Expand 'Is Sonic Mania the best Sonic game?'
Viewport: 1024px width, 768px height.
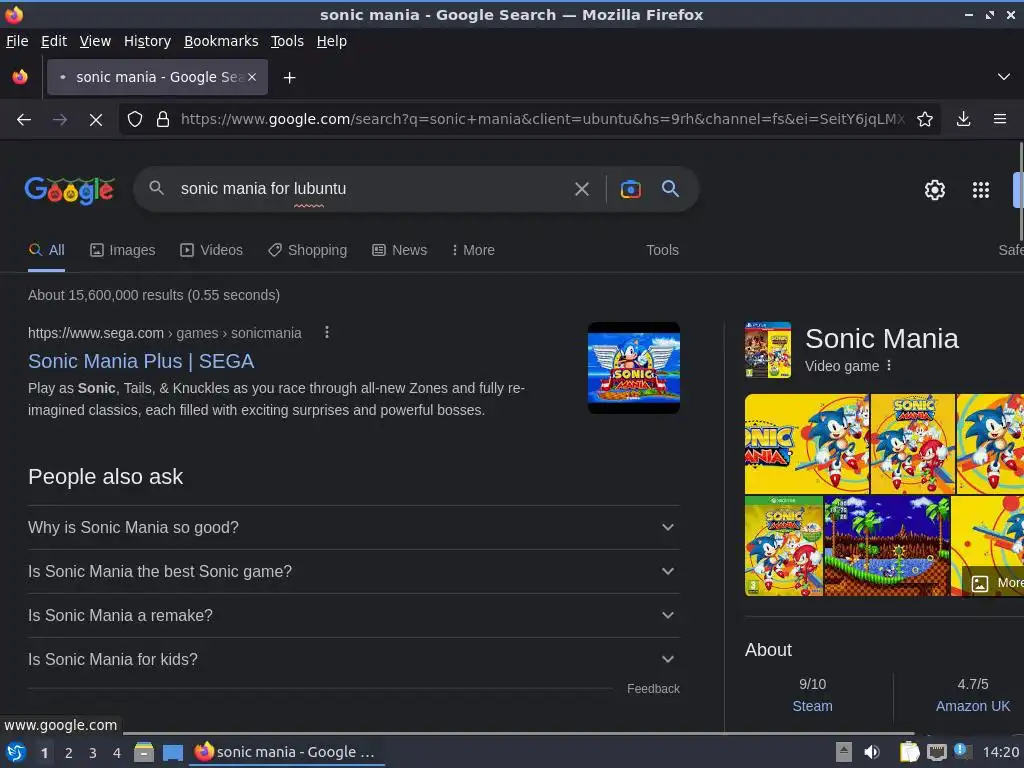(354, 571)
